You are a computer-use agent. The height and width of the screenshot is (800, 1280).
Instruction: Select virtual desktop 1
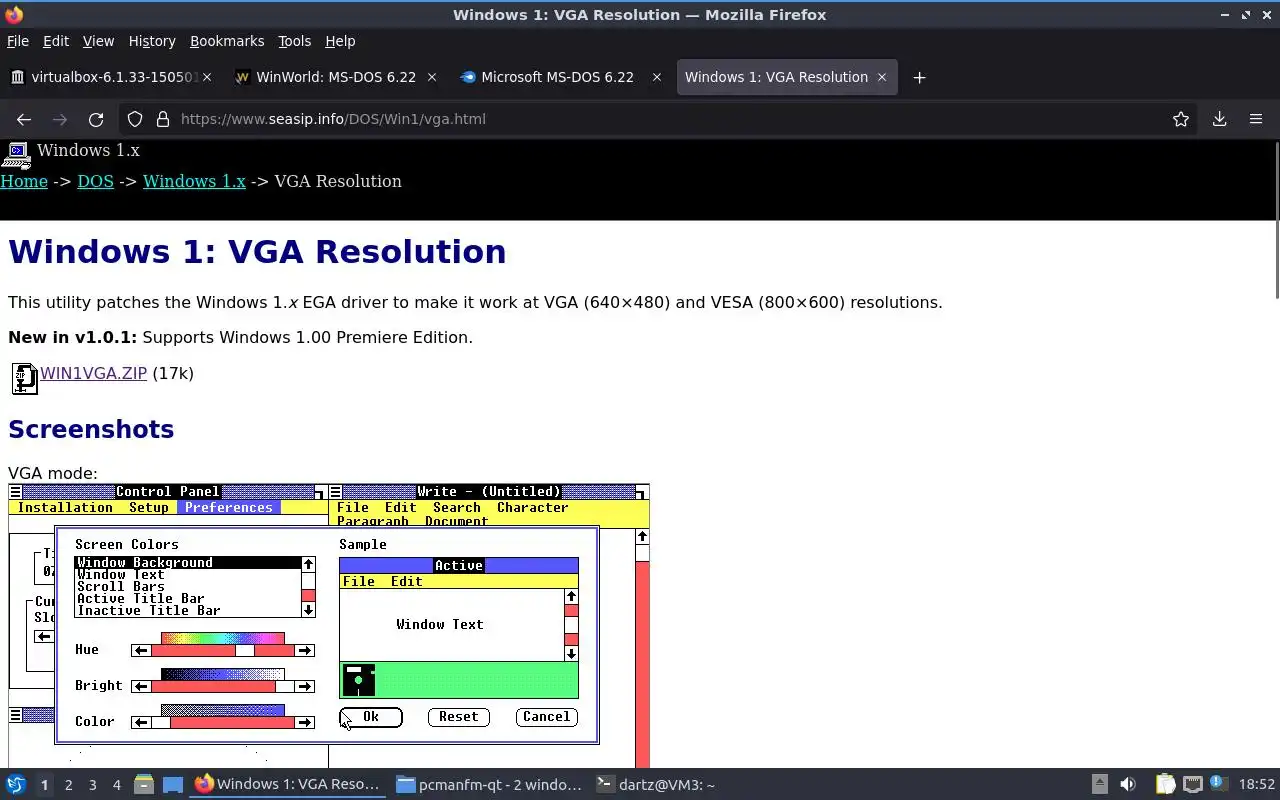point(44,785)
